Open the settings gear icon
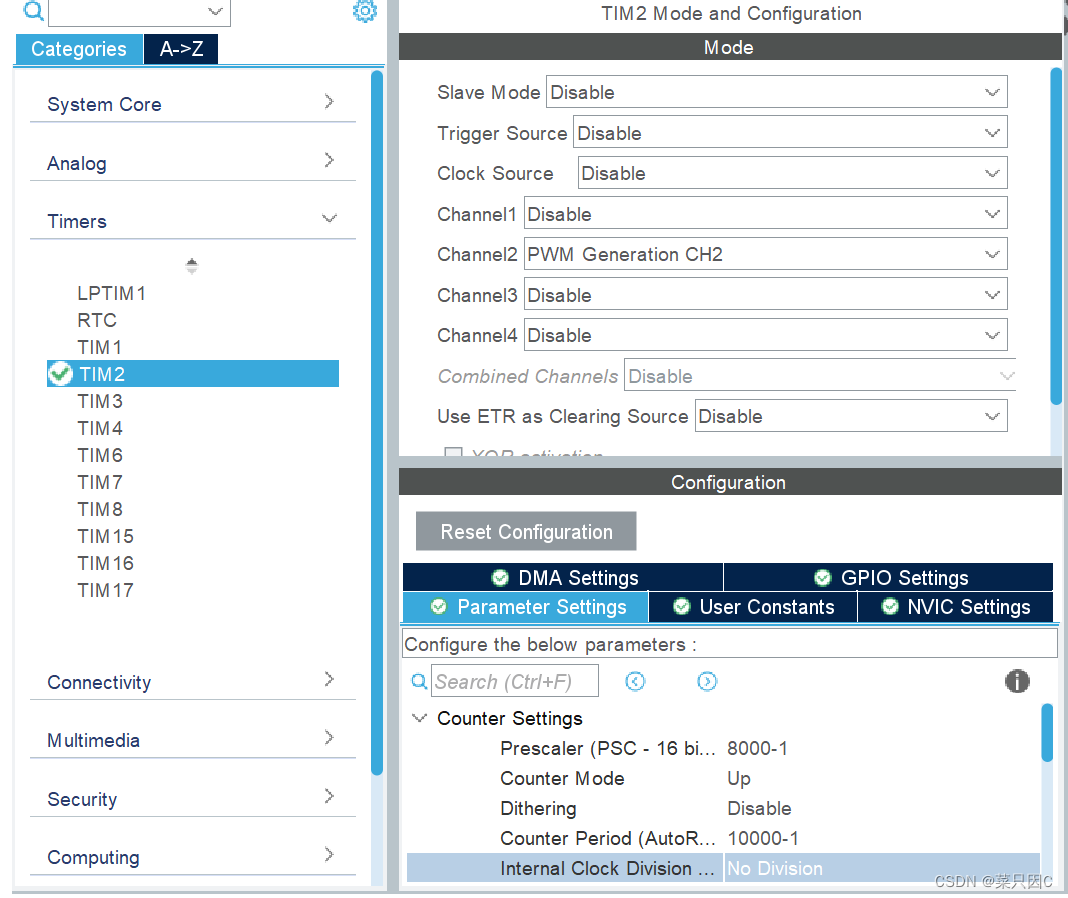 tap(364, 10)
